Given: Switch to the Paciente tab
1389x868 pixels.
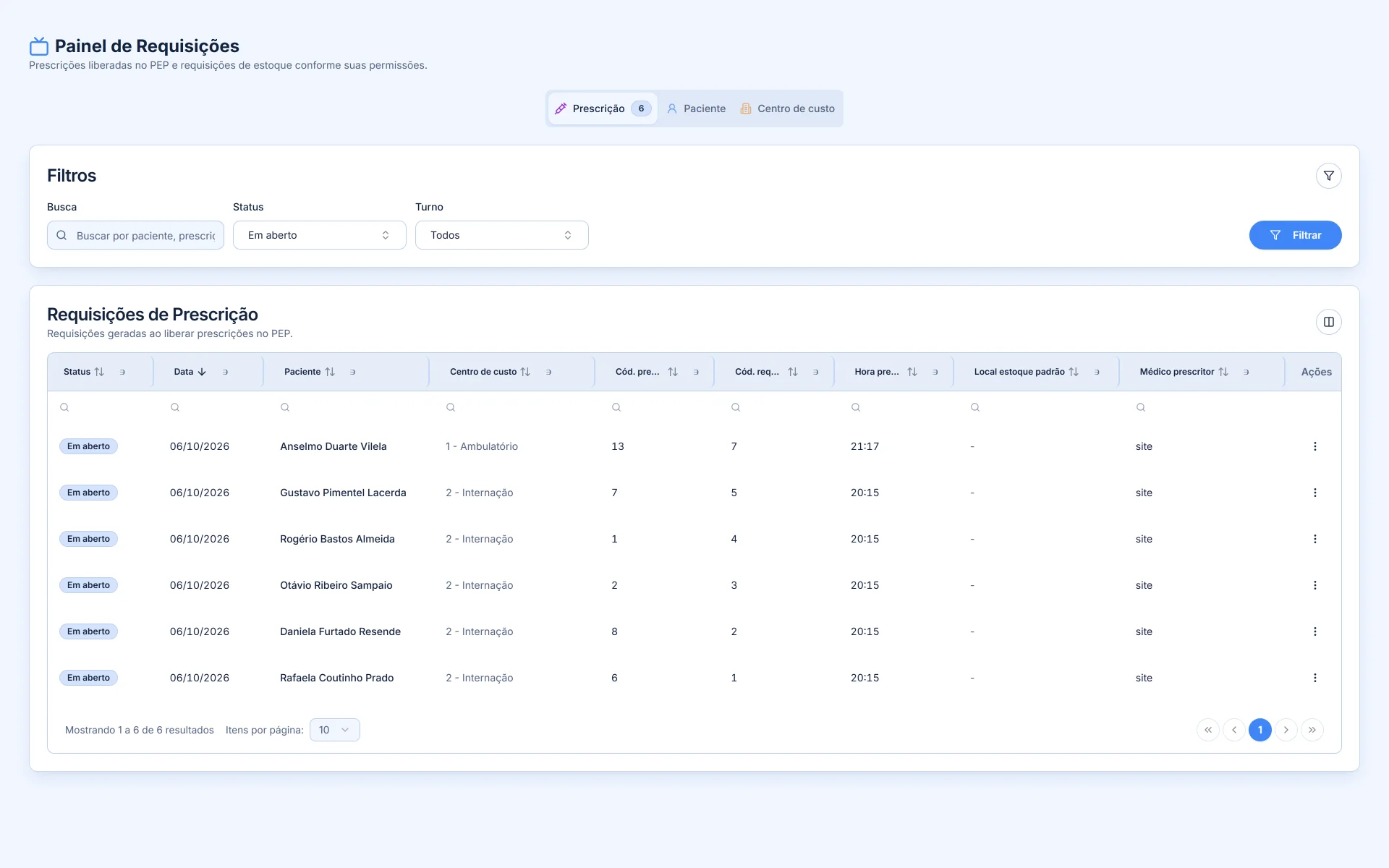Looking at the screenshot, I should click(696, 109).
